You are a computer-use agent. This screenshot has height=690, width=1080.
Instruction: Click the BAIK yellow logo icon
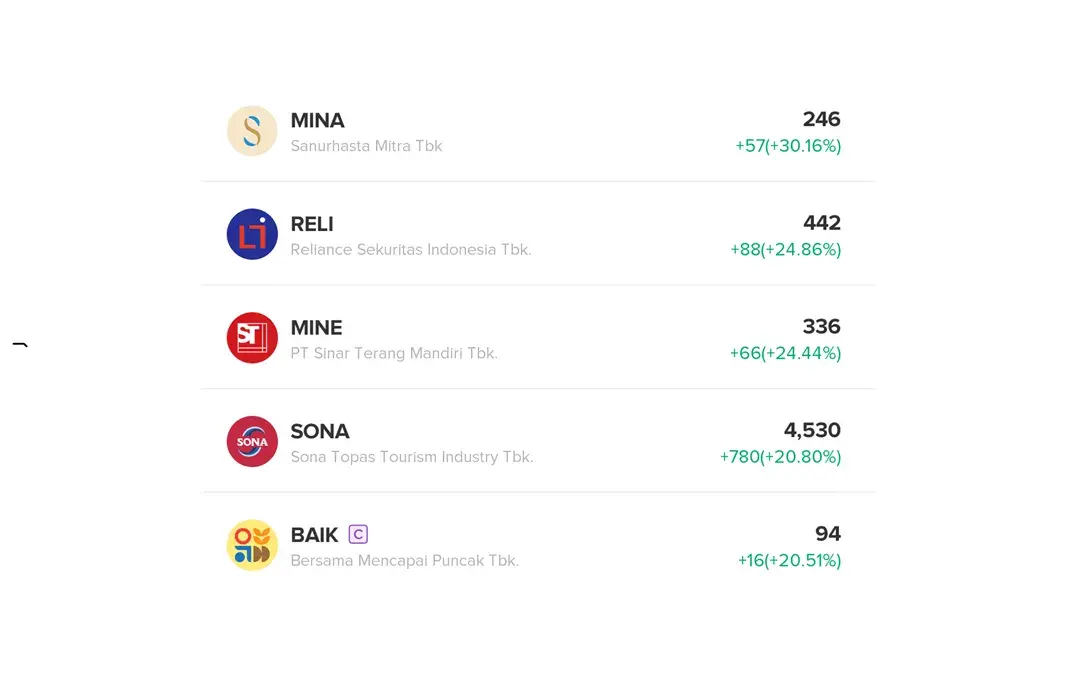coord(252,545)
